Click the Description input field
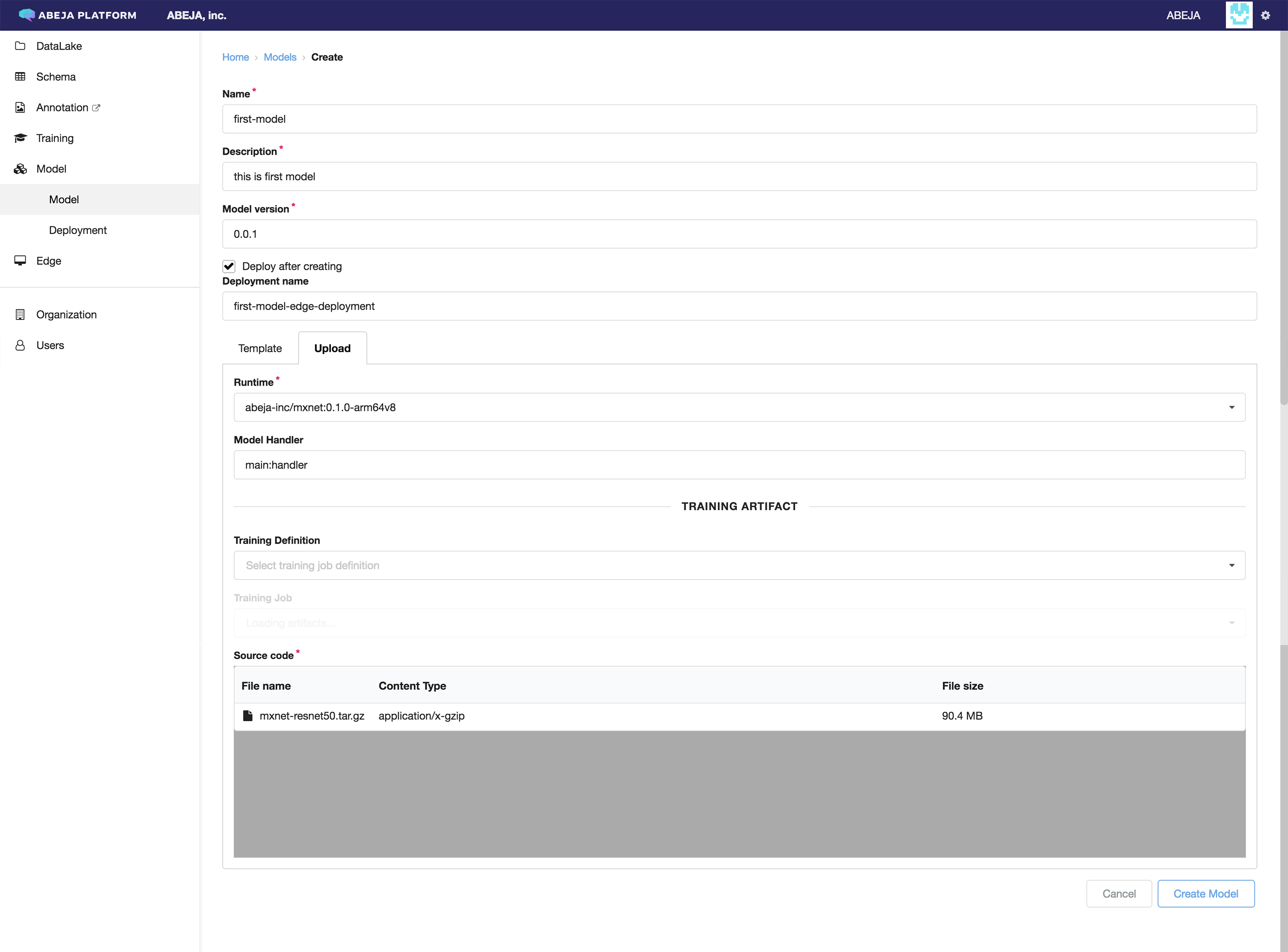Image resolution: width=1288 pixels, height=952 pixels. coord(739,176)
